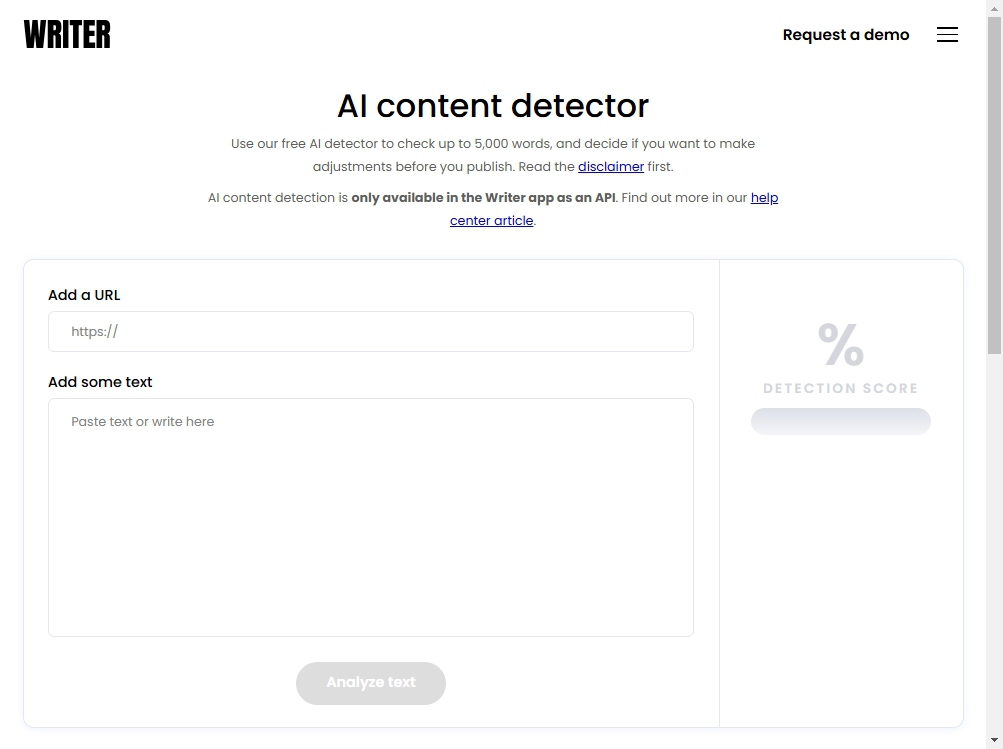Click the DETECTION SCORE label
Screen dimensions: 1003x749
click(x=841, y=388)
